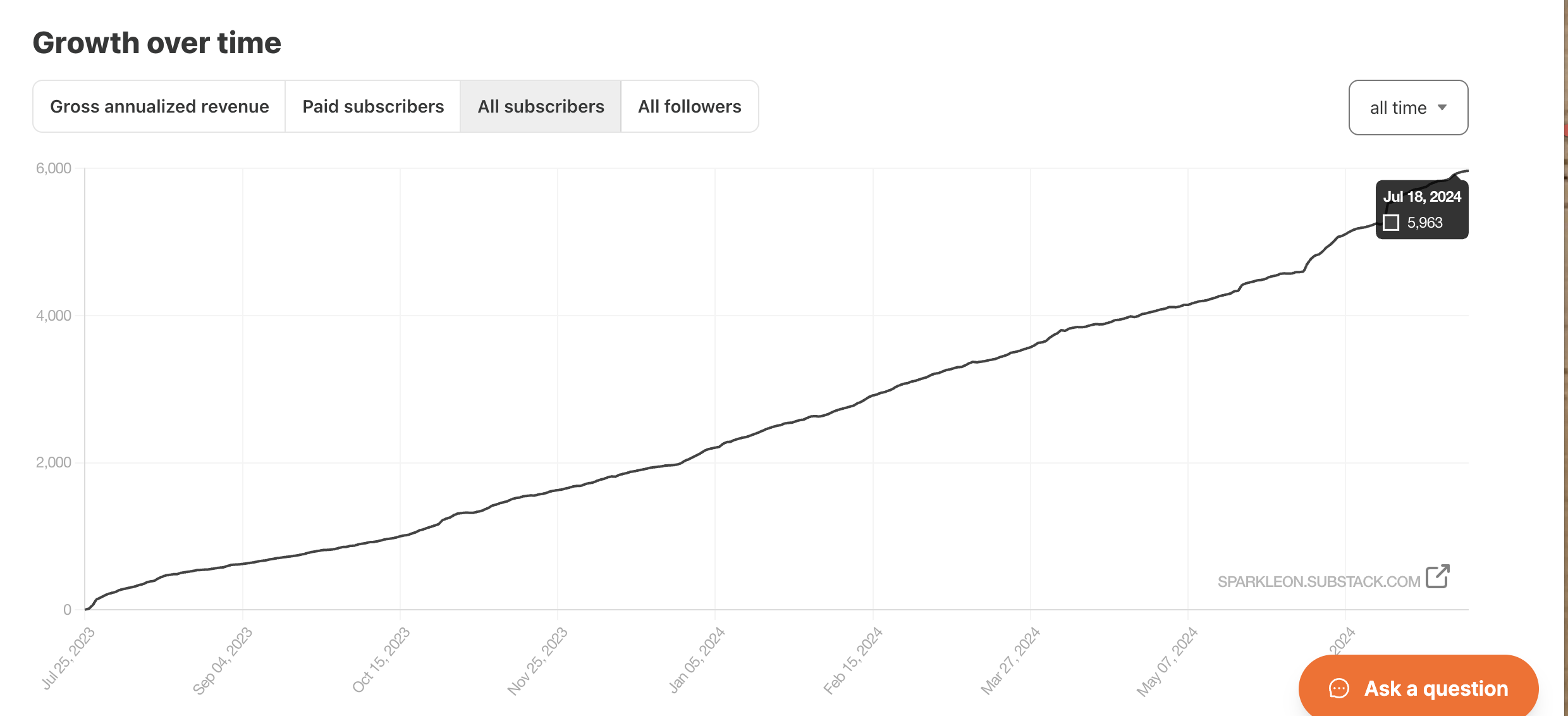Switch to the All followers tab
The width and height of the screenshot is (1568, 716).
(x=689, y=107)
